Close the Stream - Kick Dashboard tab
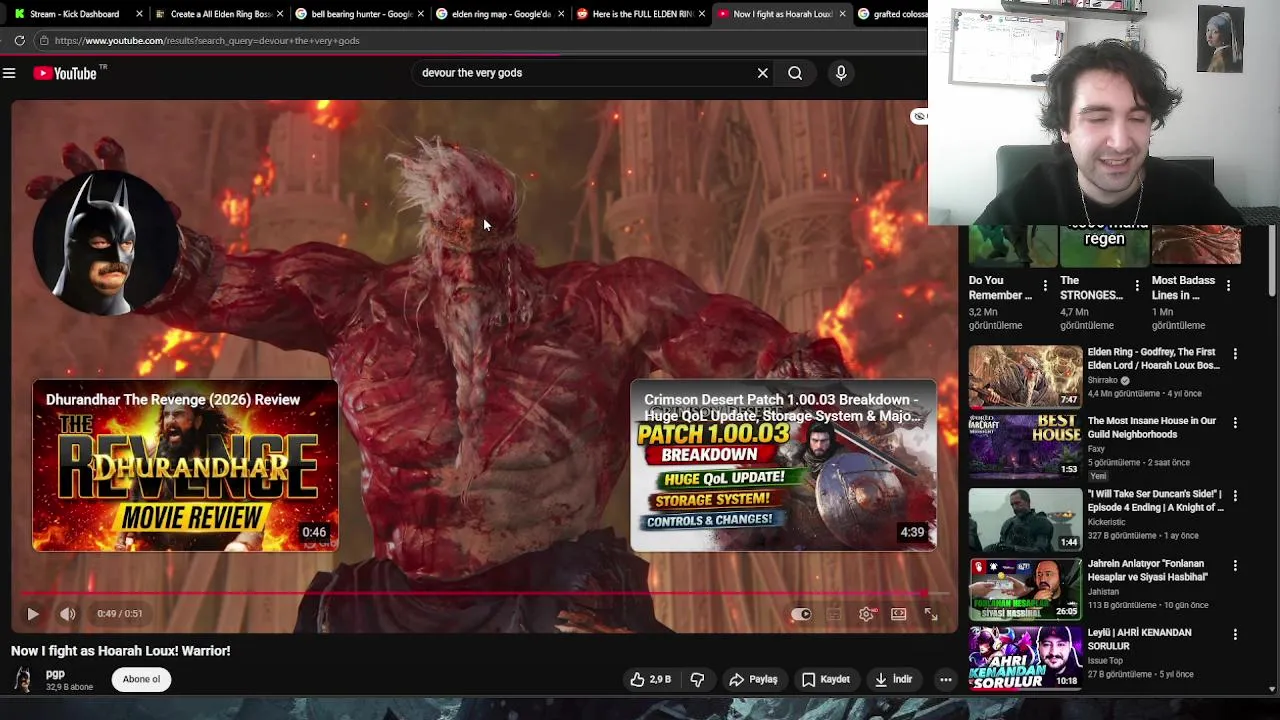Image resolution: width=1280 pixels, height=720 pixels. (x=139, y=14)
